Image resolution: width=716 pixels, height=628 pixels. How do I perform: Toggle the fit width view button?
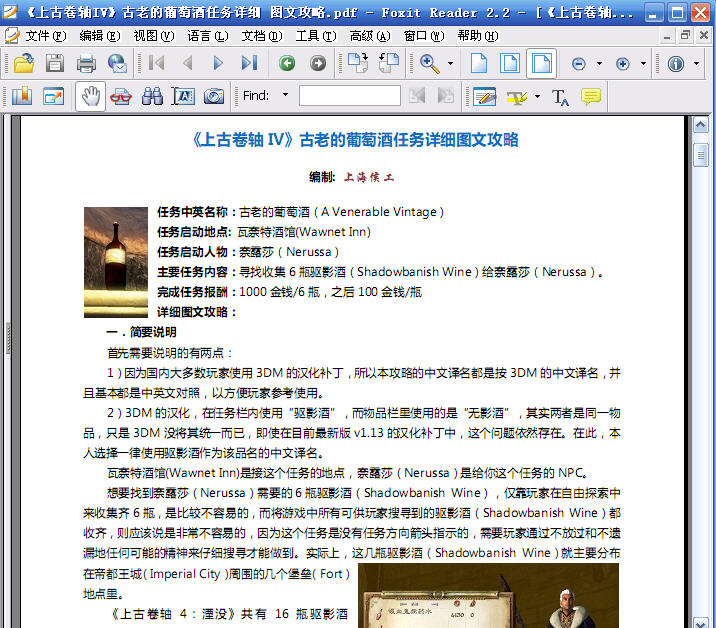pos(541,63)
